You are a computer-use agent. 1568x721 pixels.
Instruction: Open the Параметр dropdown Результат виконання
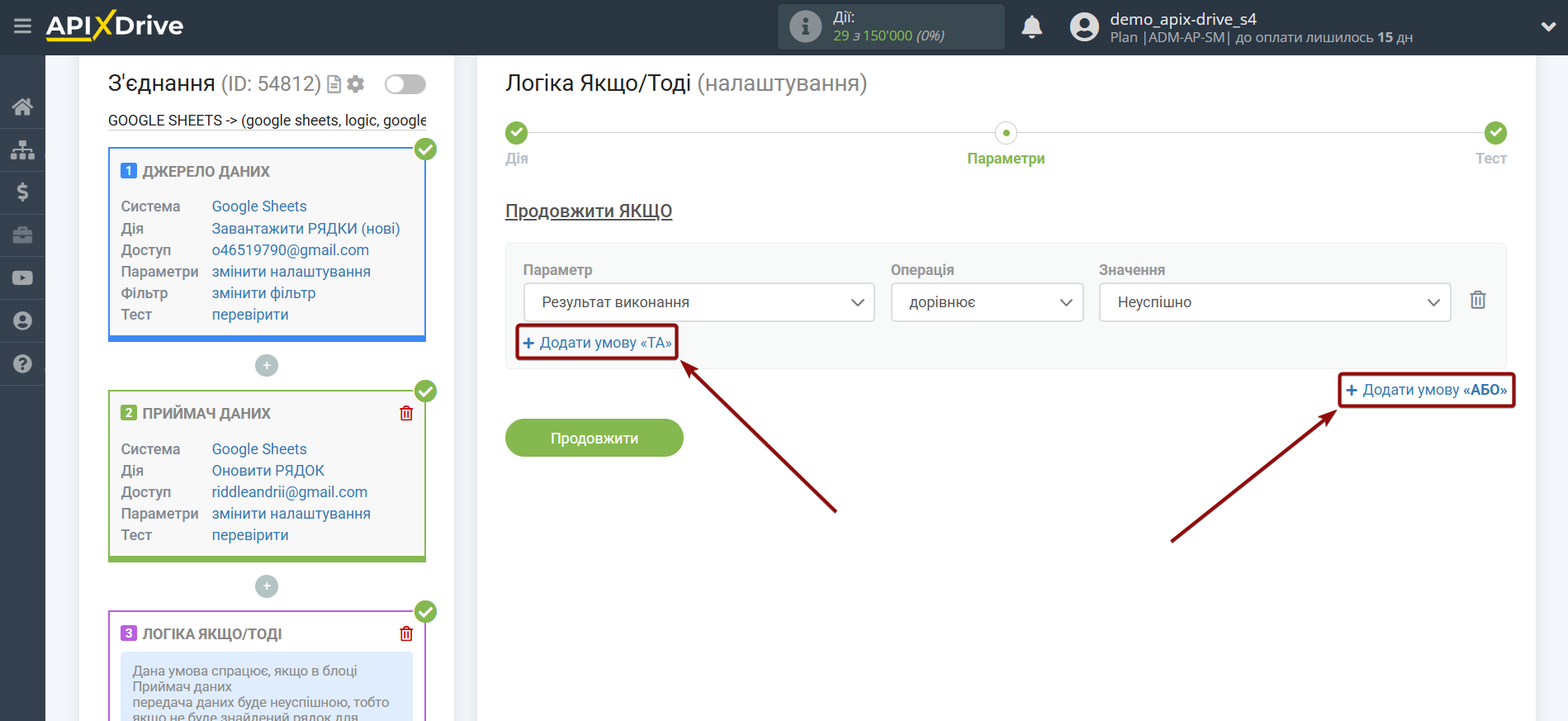pos(699,302)
